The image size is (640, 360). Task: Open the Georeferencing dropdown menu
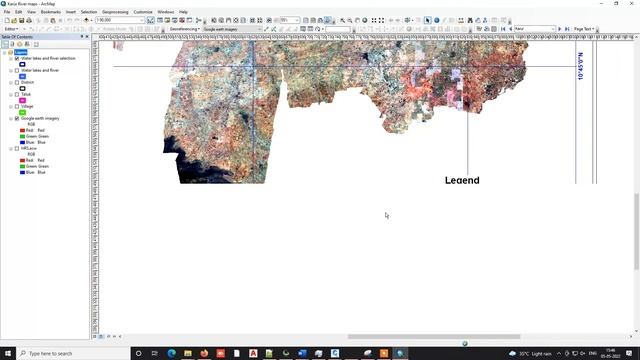[x=184, y=29]
